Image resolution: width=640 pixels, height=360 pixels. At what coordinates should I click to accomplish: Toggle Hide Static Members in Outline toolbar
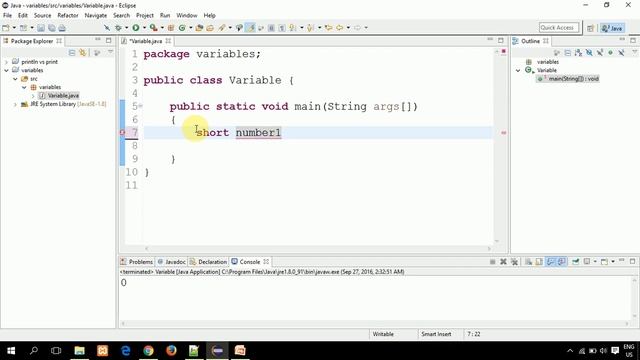600,53
